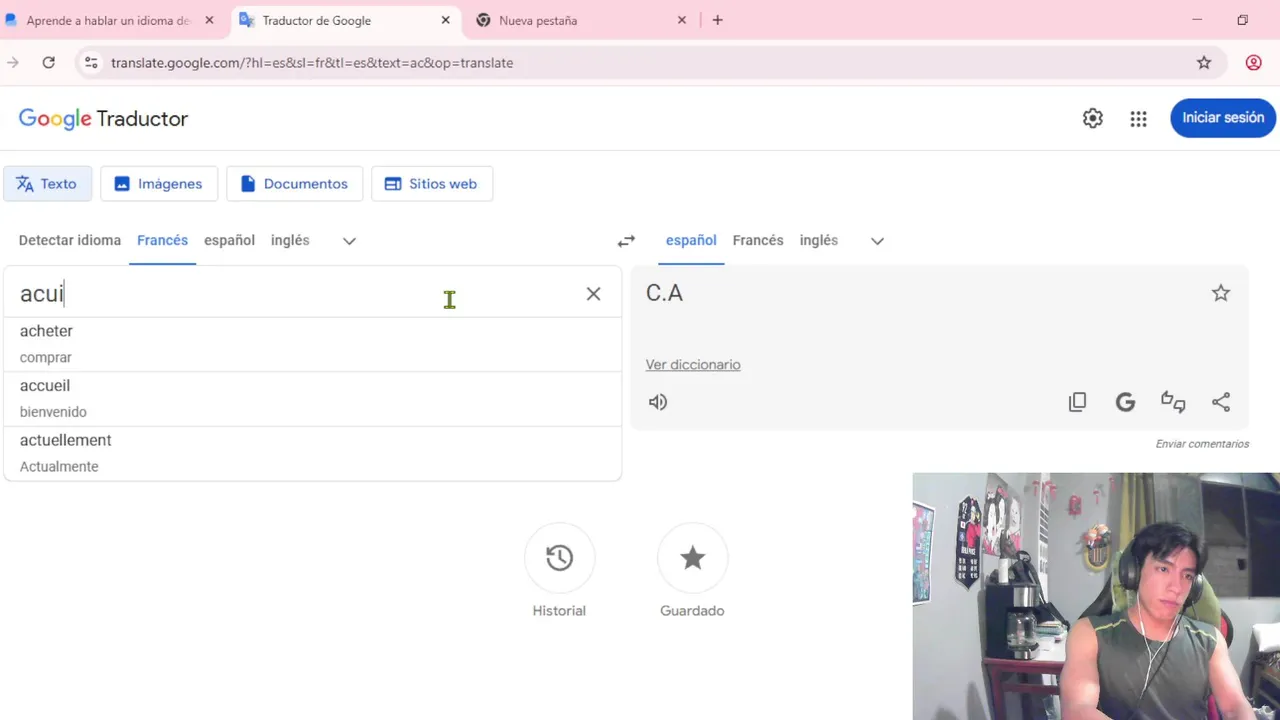Click the C.A translation result text
Viewport: 1280px width, 720px height.
[665, 293]
